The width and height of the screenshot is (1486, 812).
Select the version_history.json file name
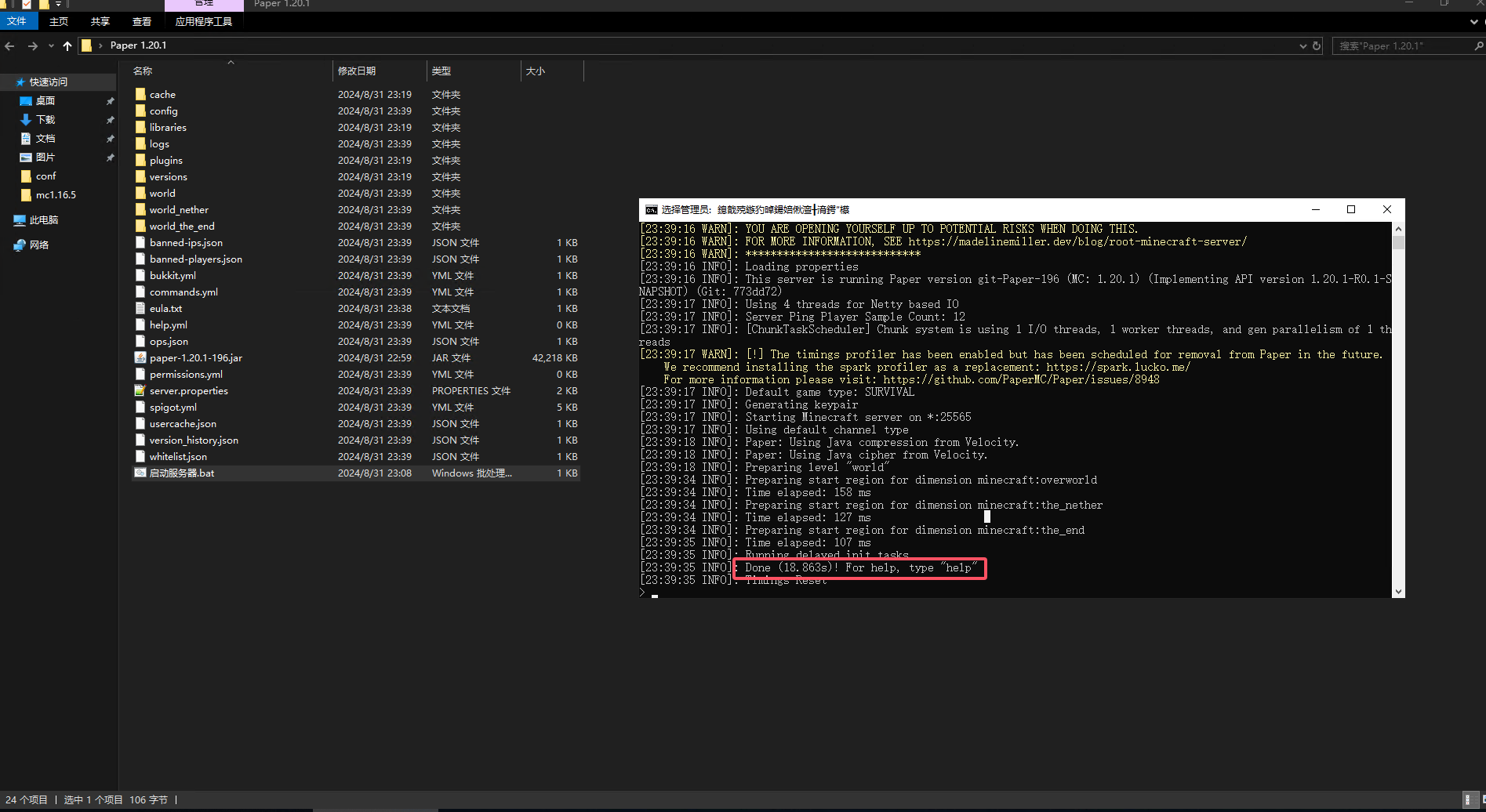tap(194, 440)
